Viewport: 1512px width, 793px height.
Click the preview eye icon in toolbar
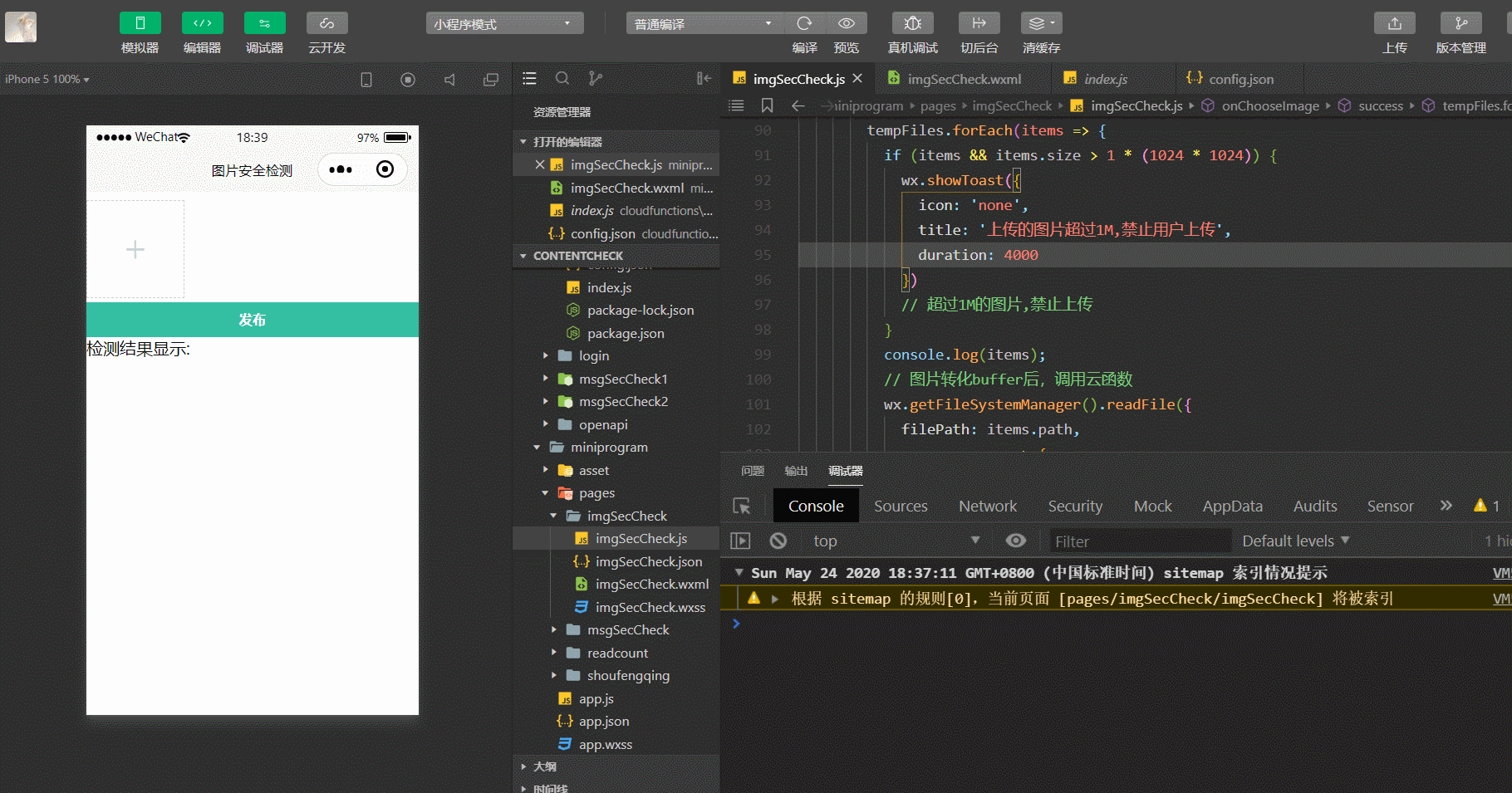click(847, 23)
